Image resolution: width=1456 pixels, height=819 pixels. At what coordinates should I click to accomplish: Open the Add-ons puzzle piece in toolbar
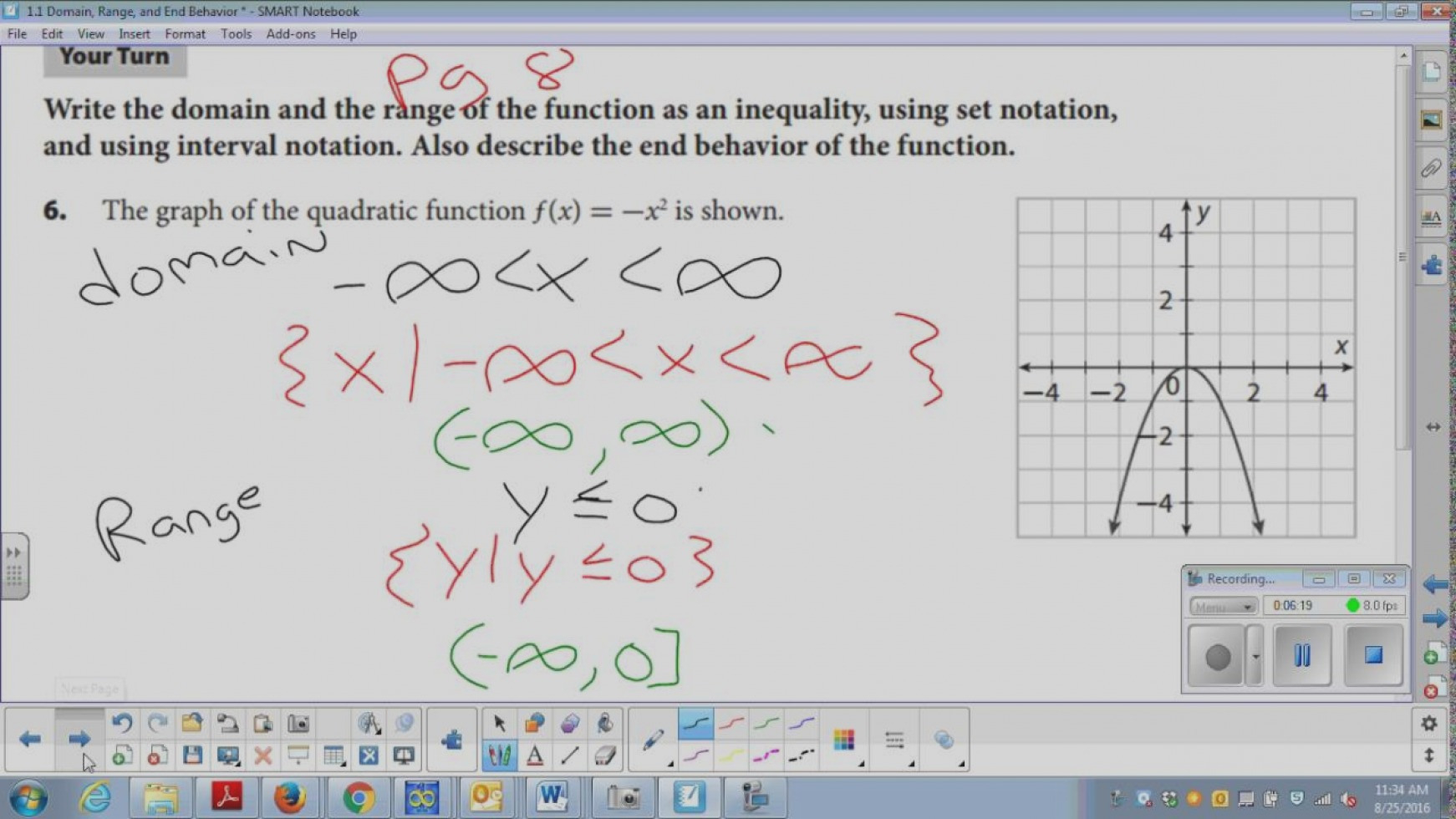[452, 740]
